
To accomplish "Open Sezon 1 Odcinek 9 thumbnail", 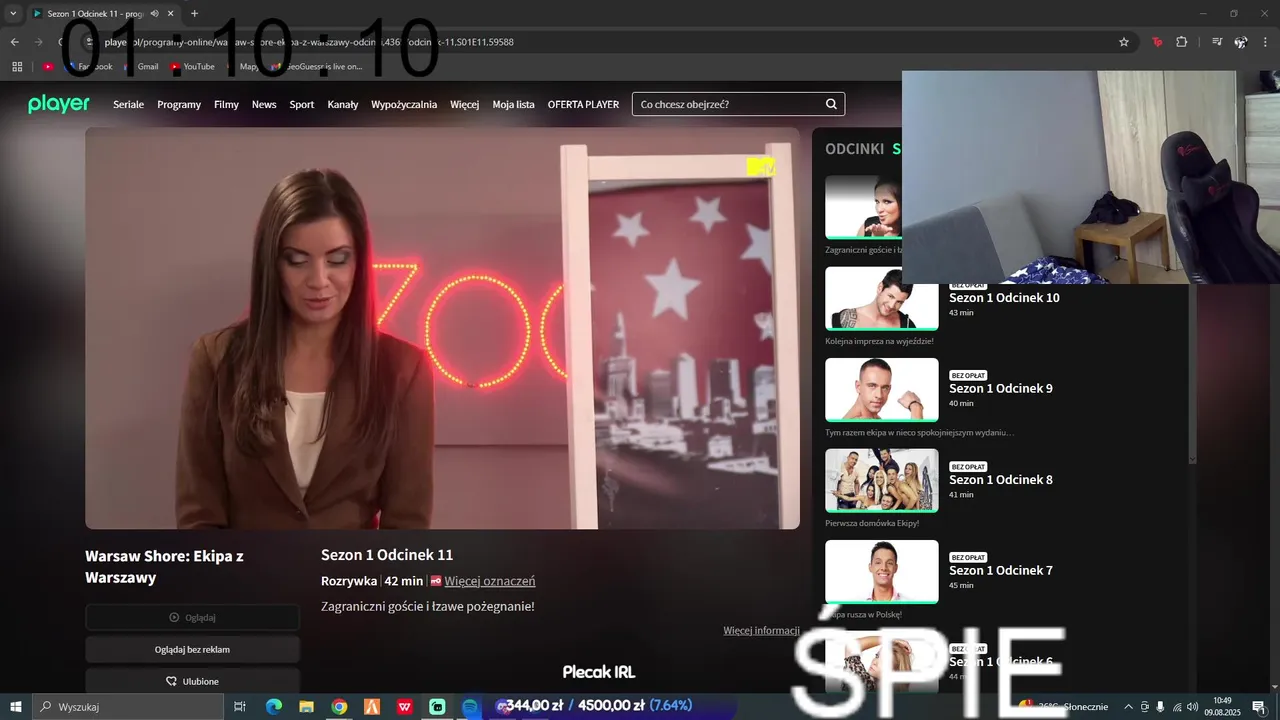I will (882, 389).
